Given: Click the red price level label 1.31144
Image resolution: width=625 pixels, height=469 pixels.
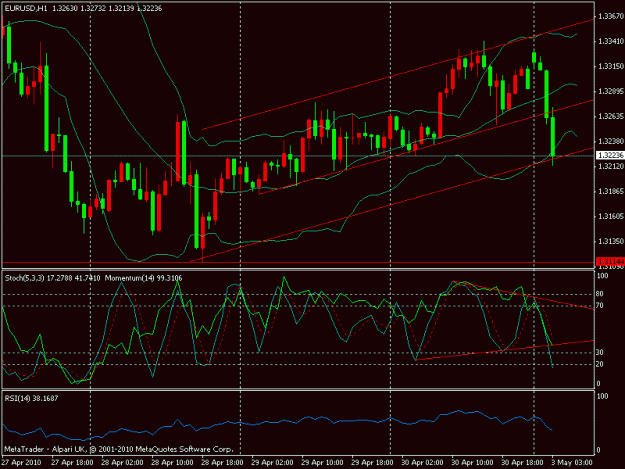Looking at the screenshot, I should click(x=610, y=261).
